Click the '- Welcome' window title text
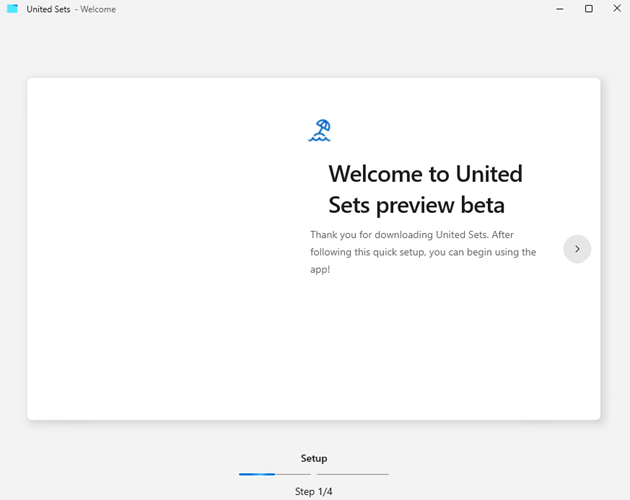Viewport: 630px width, 500px height. pyautogui.click(x=95, y=9)
